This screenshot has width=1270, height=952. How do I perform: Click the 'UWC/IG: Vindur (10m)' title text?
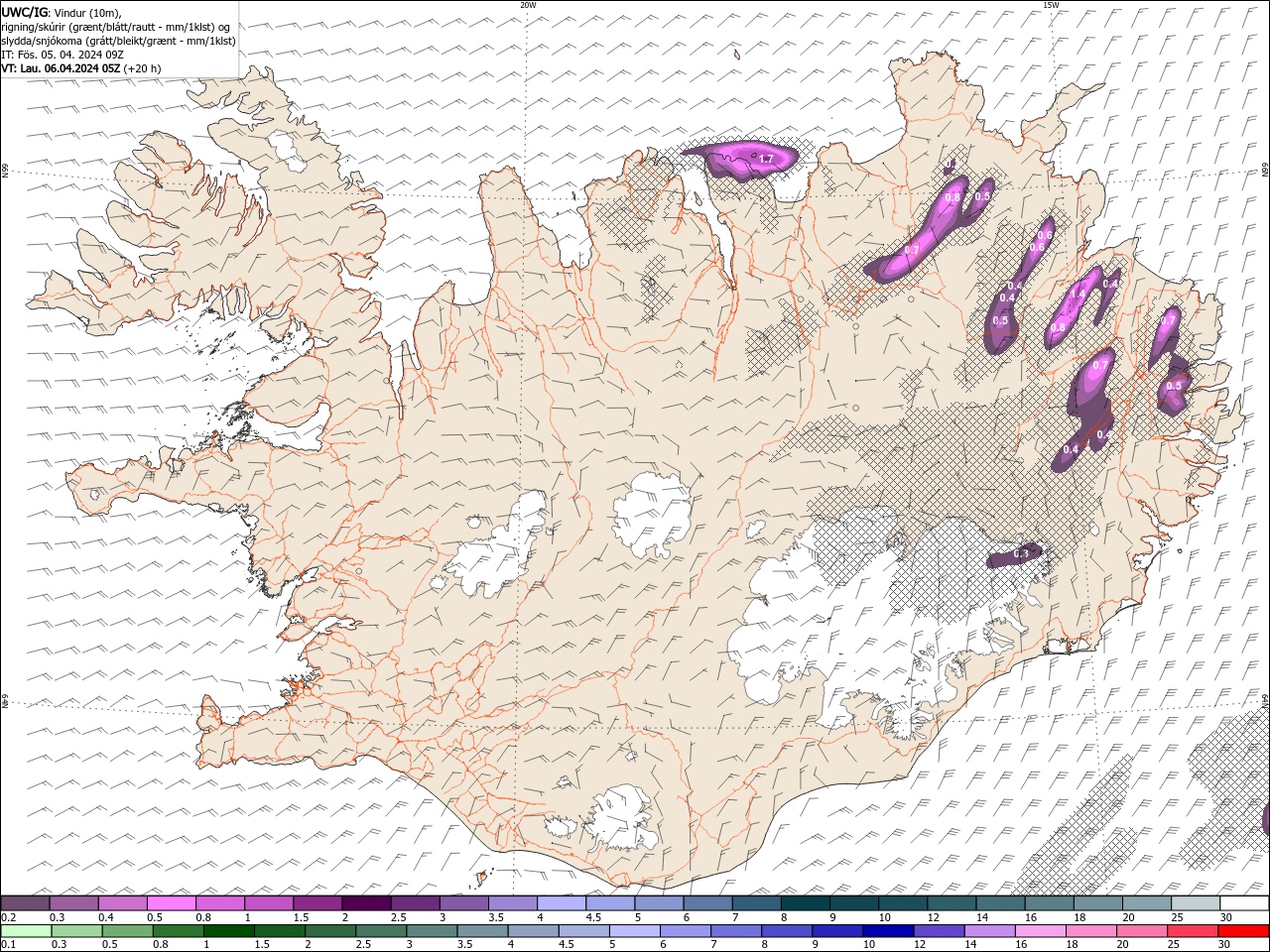(x=62, y=12)
